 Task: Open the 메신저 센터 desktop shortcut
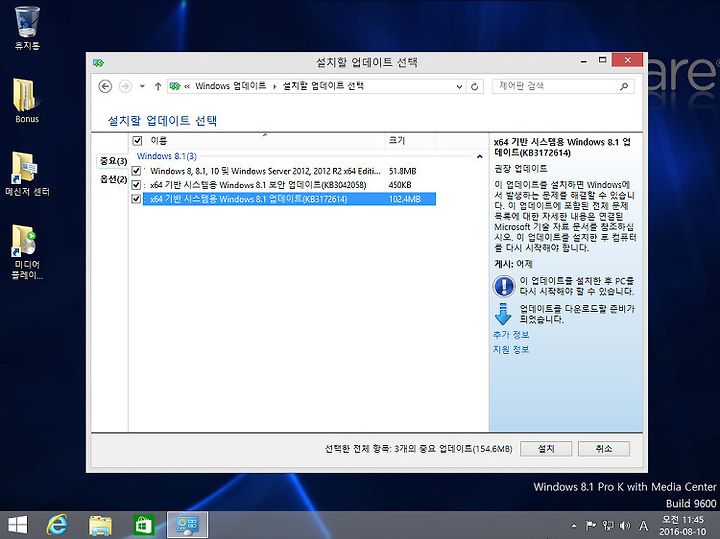click(x=27, y=174)
